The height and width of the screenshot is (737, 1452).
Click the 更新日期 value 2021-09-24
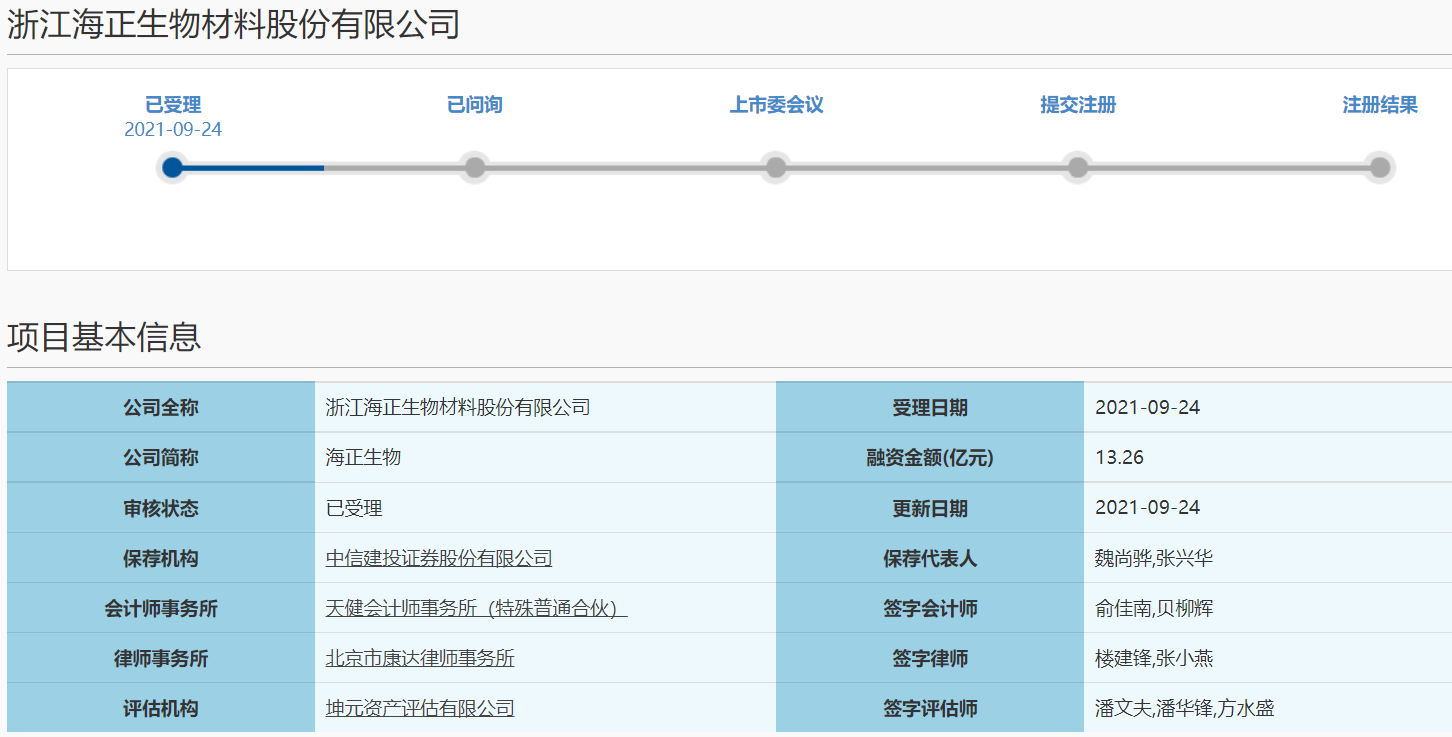[1147, 507]
